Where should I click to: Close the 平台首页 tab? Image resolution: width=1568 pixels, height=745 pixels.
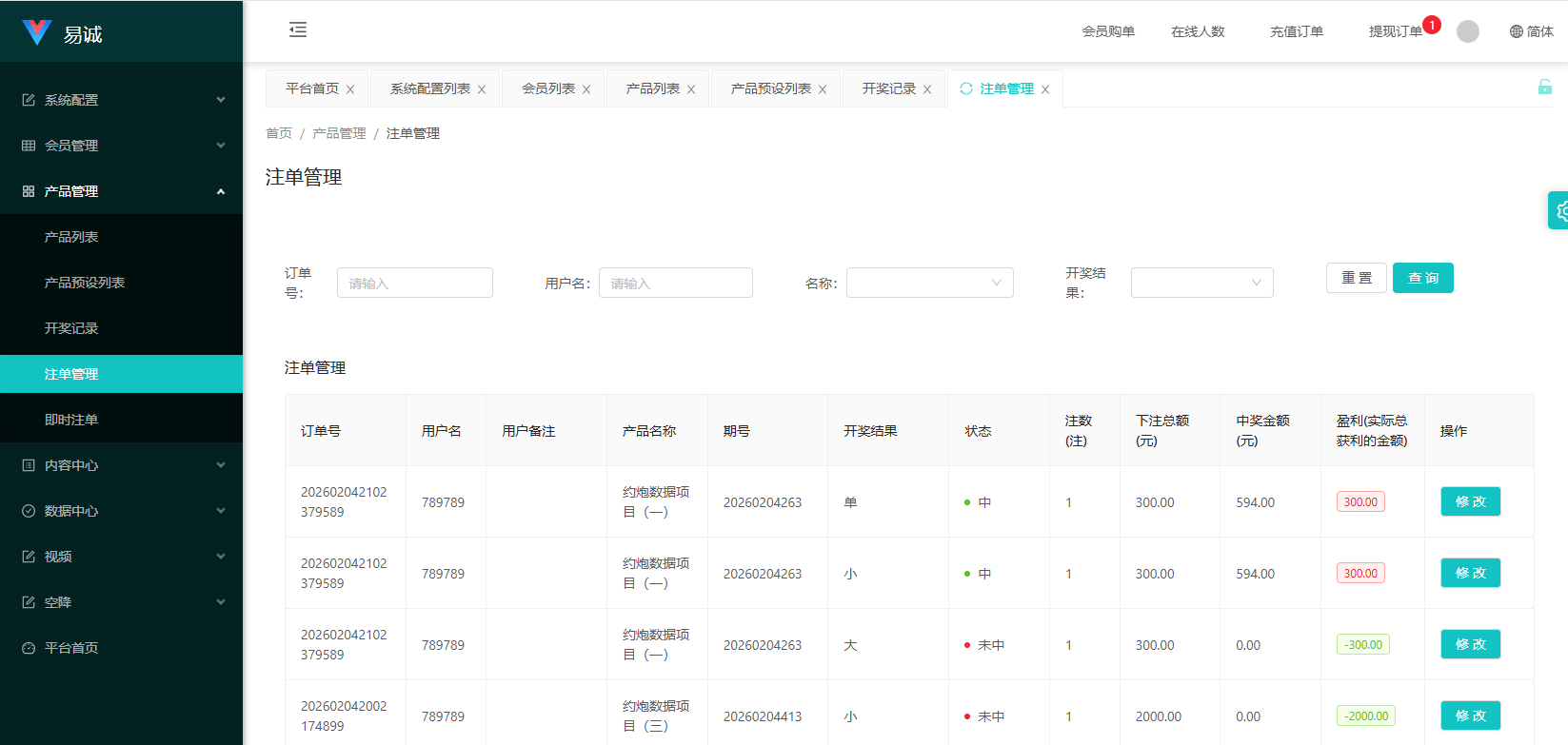(350, 89)
